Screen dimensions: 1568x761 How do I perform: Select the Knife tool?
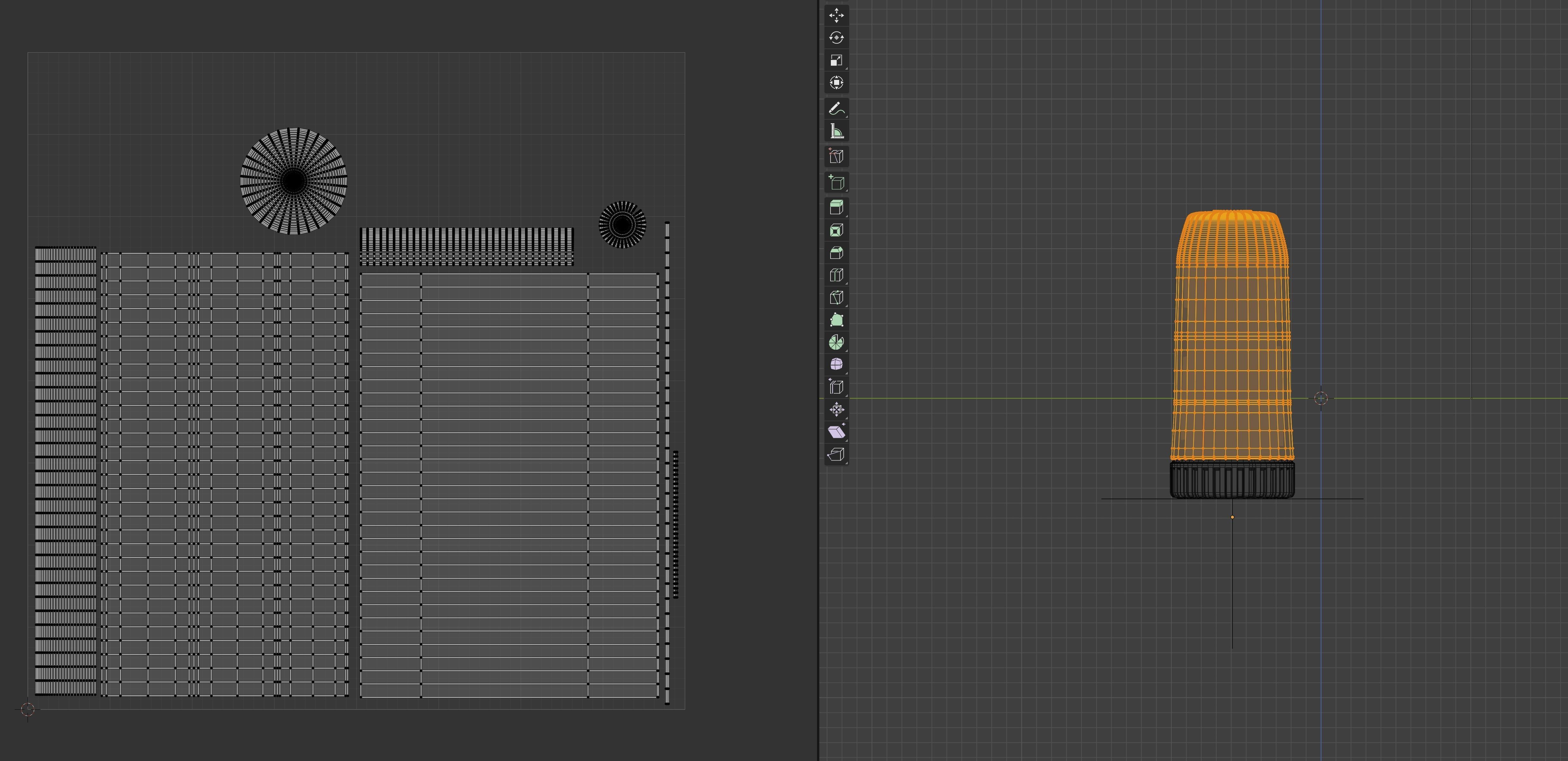click(x=836, y=297)
